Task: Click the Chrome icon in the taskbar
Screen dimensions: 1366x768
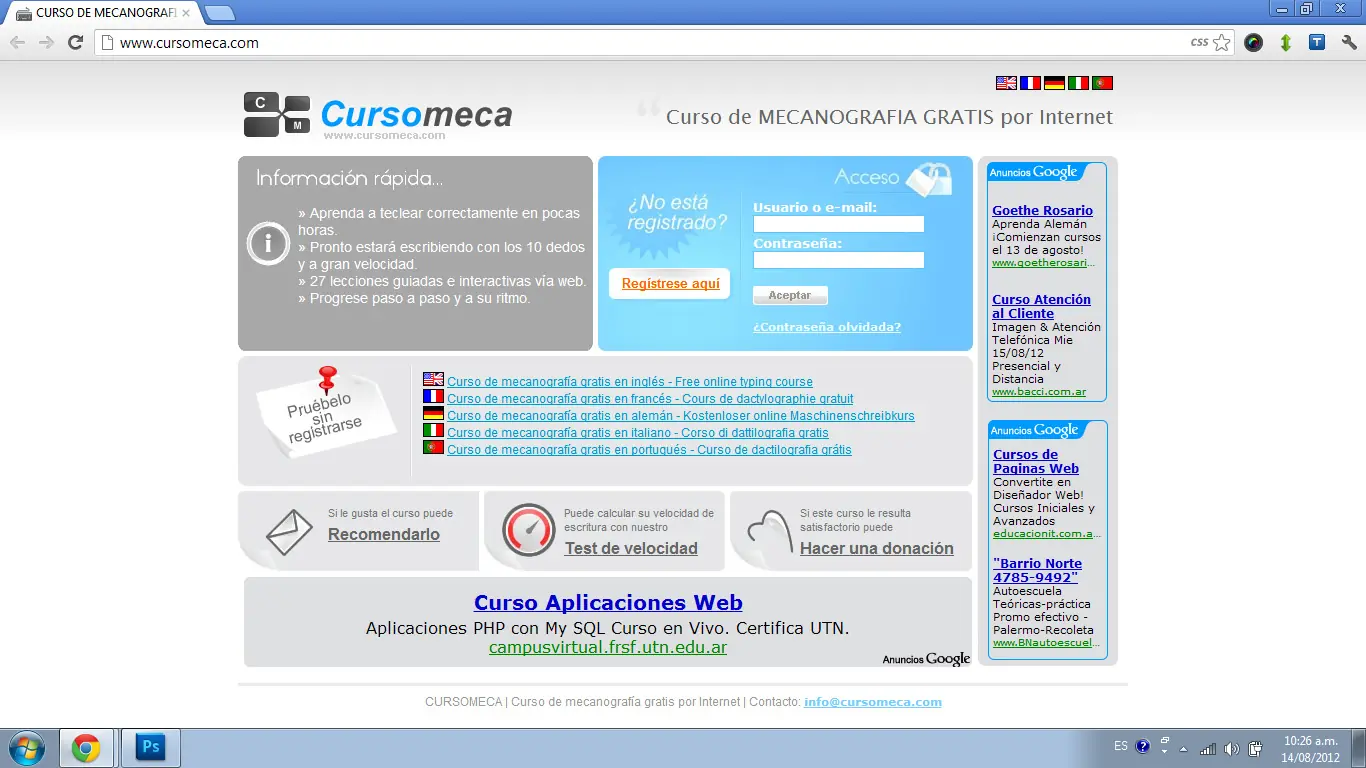Action: click(x=86, y=748)
